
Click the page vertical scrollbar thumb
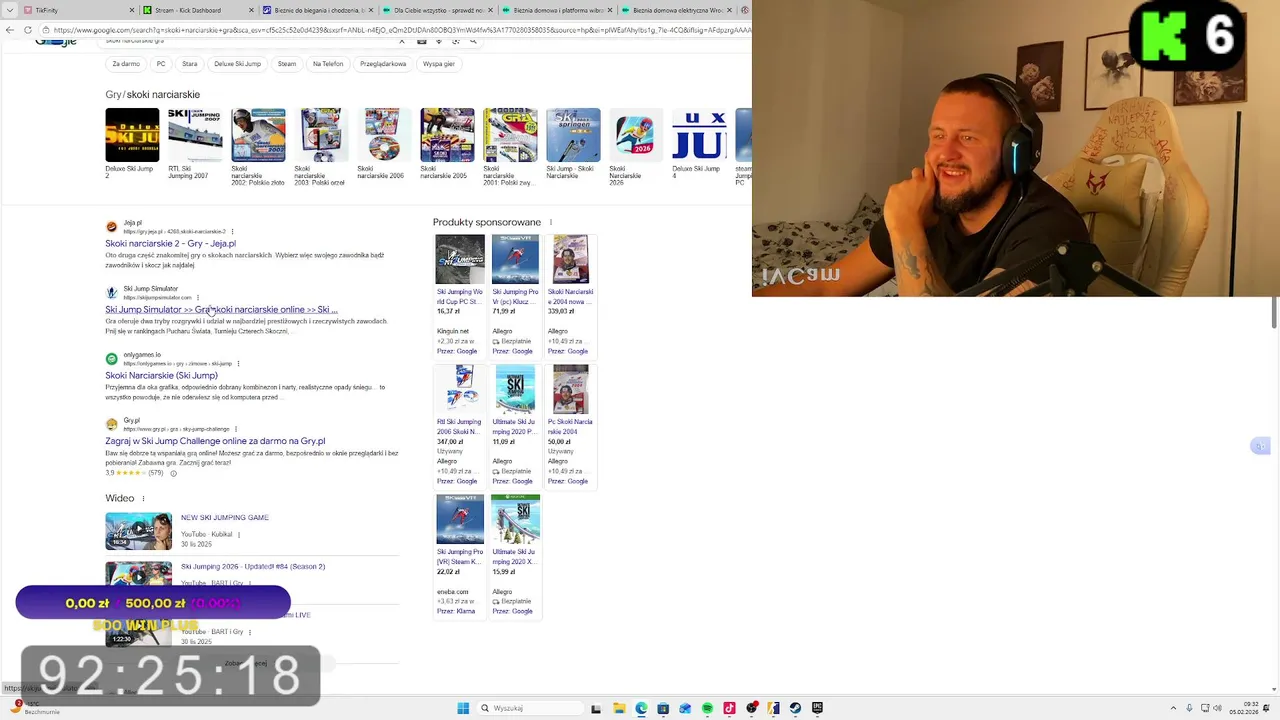[1274, 312]
